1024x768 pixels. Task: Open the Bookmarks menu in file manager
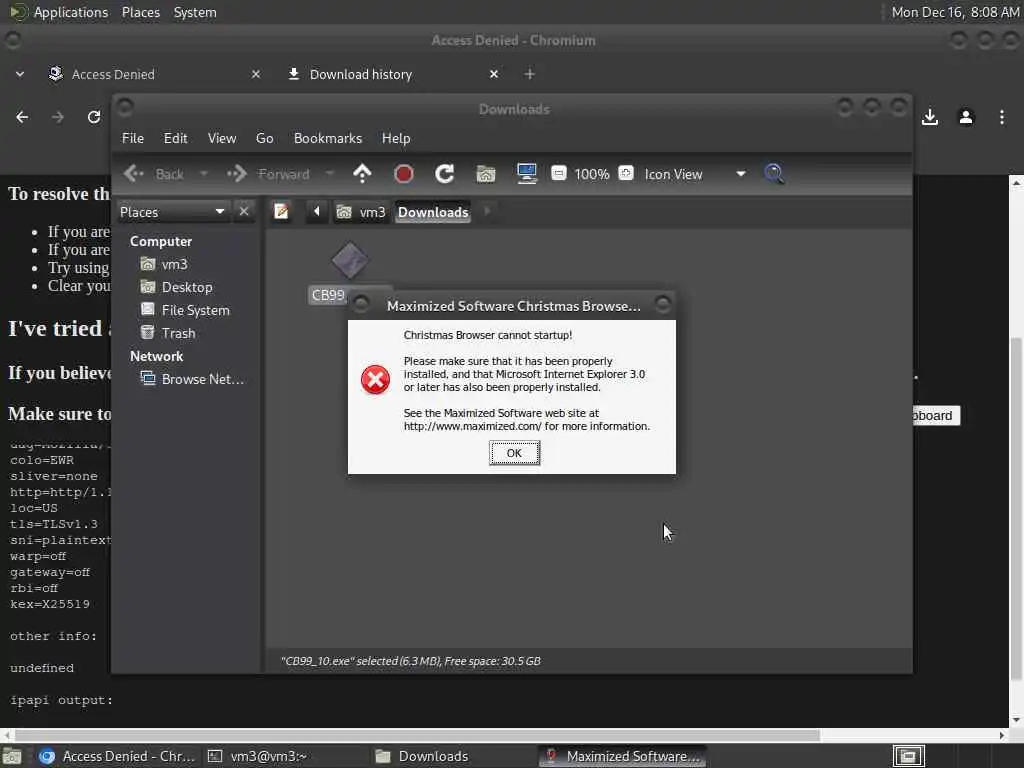point(327,138)
